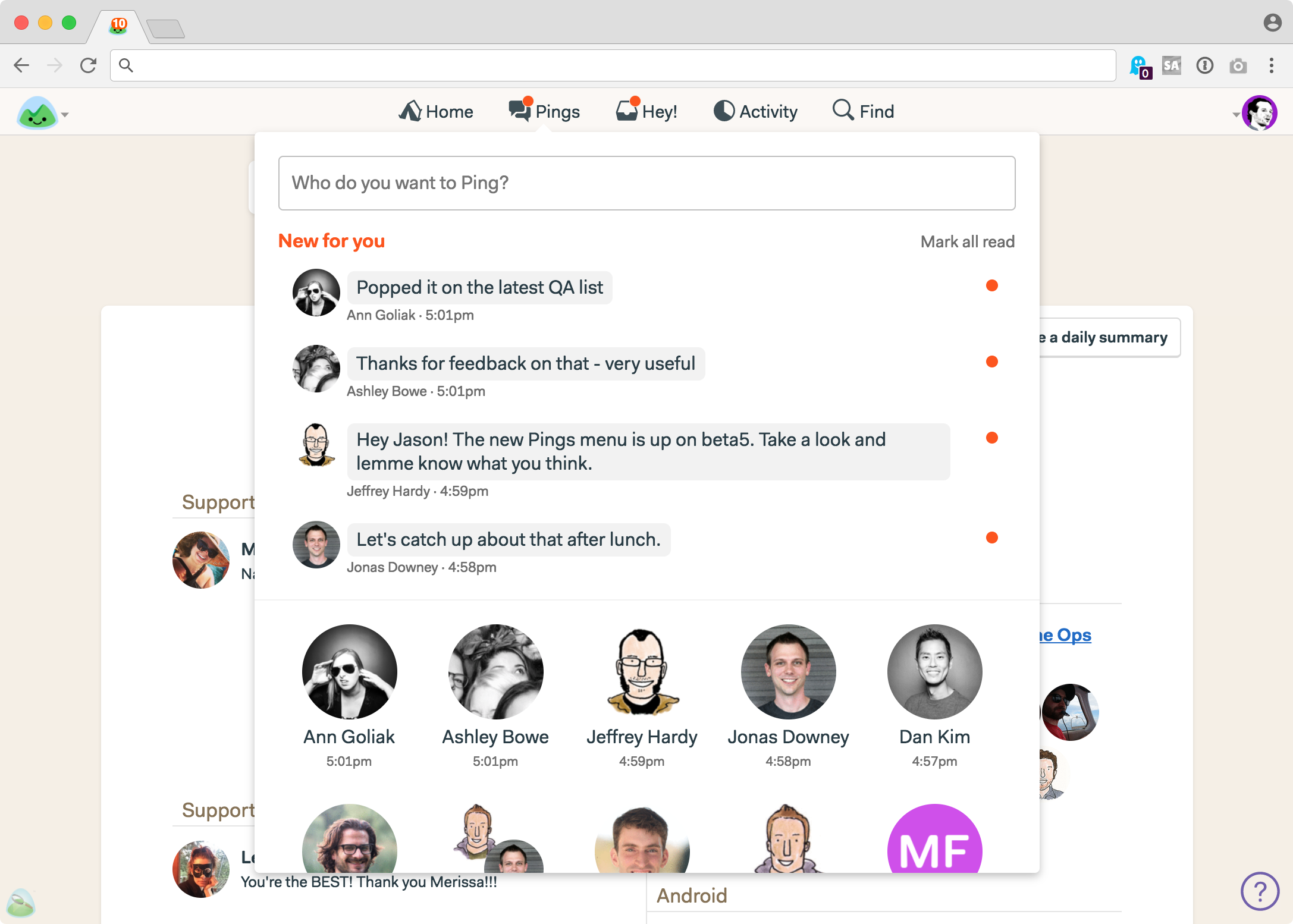Click Ann Goliak's small avatar in new pings
1293x924 pixels.
click(316, 293)
